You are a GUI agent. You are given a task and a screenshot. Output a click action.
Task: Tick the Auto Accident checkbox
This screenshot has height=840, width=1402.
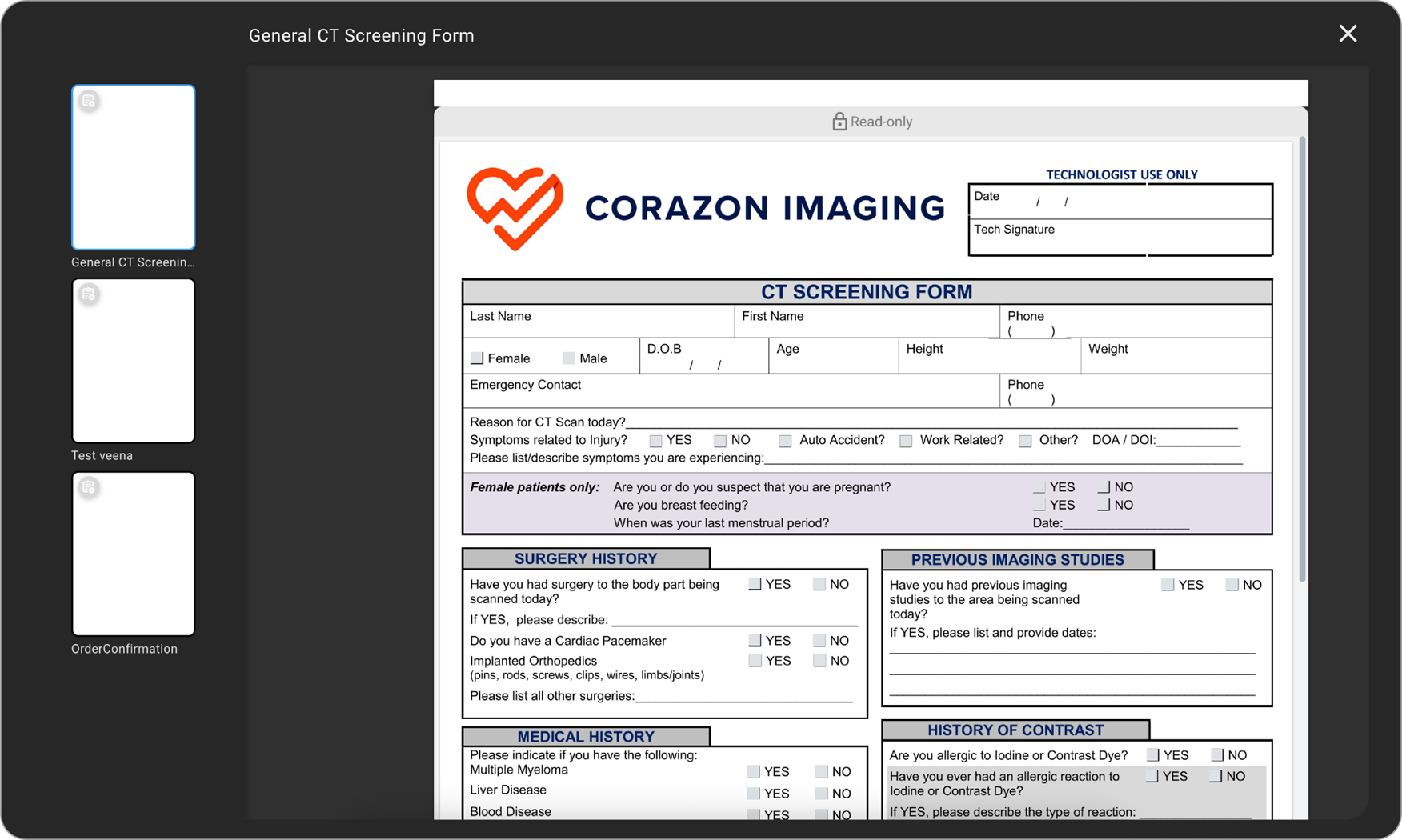click(x=785, y=441)
